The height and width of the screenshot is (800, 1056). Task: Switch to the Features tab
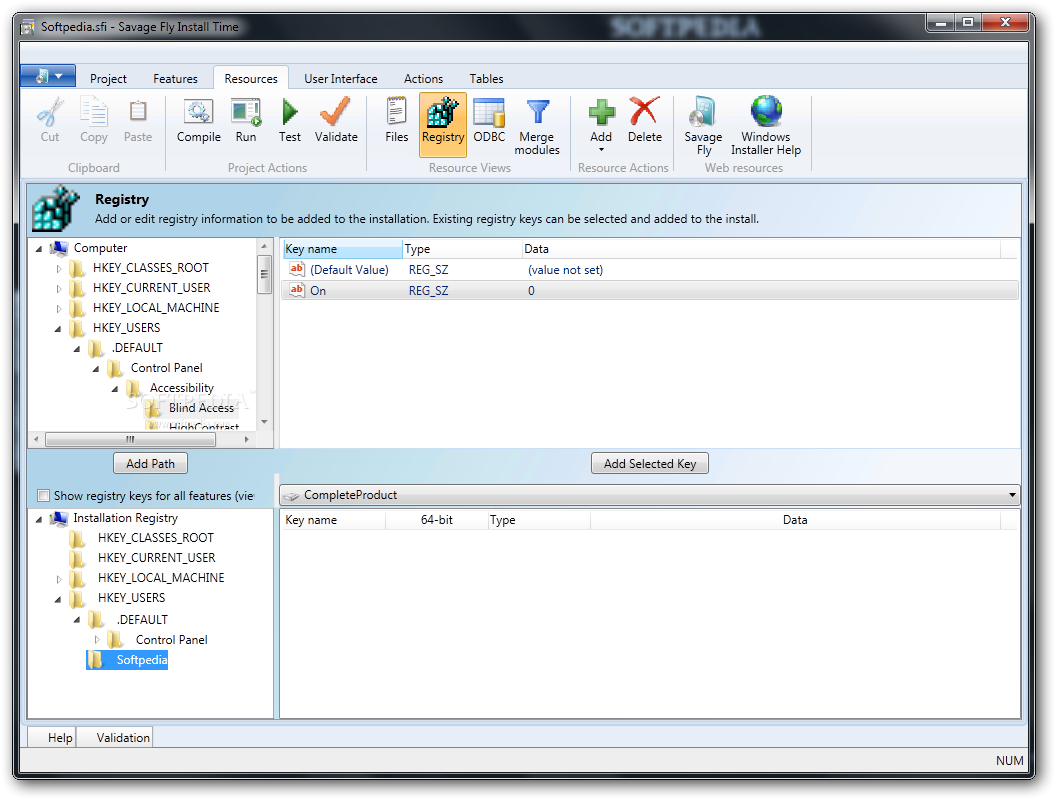coord(175,79)
